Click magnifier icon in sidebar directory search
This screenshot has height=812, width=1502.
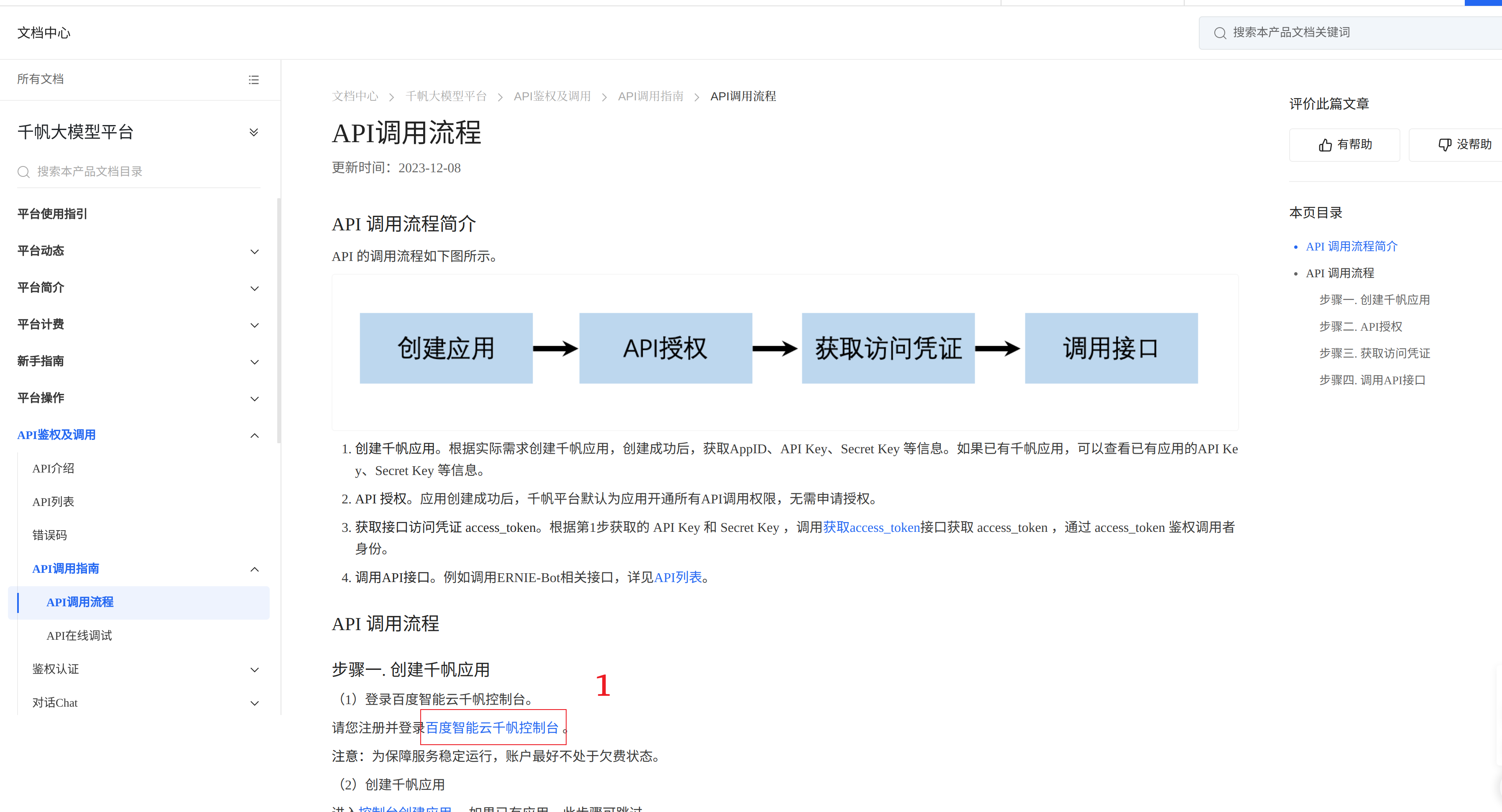[x=23, y=172]
